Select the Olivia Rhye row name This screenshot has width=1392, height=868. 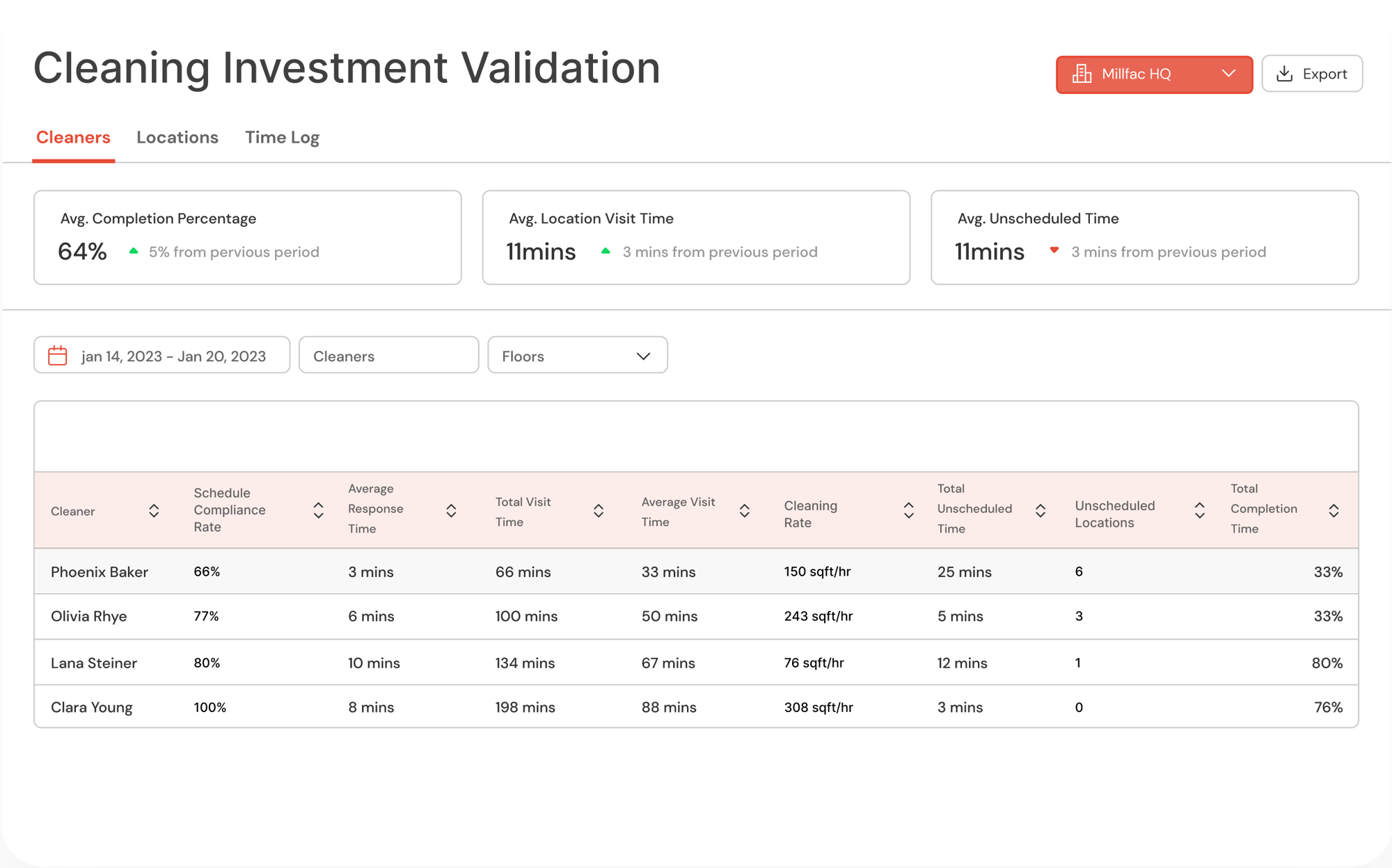[89, 617]
